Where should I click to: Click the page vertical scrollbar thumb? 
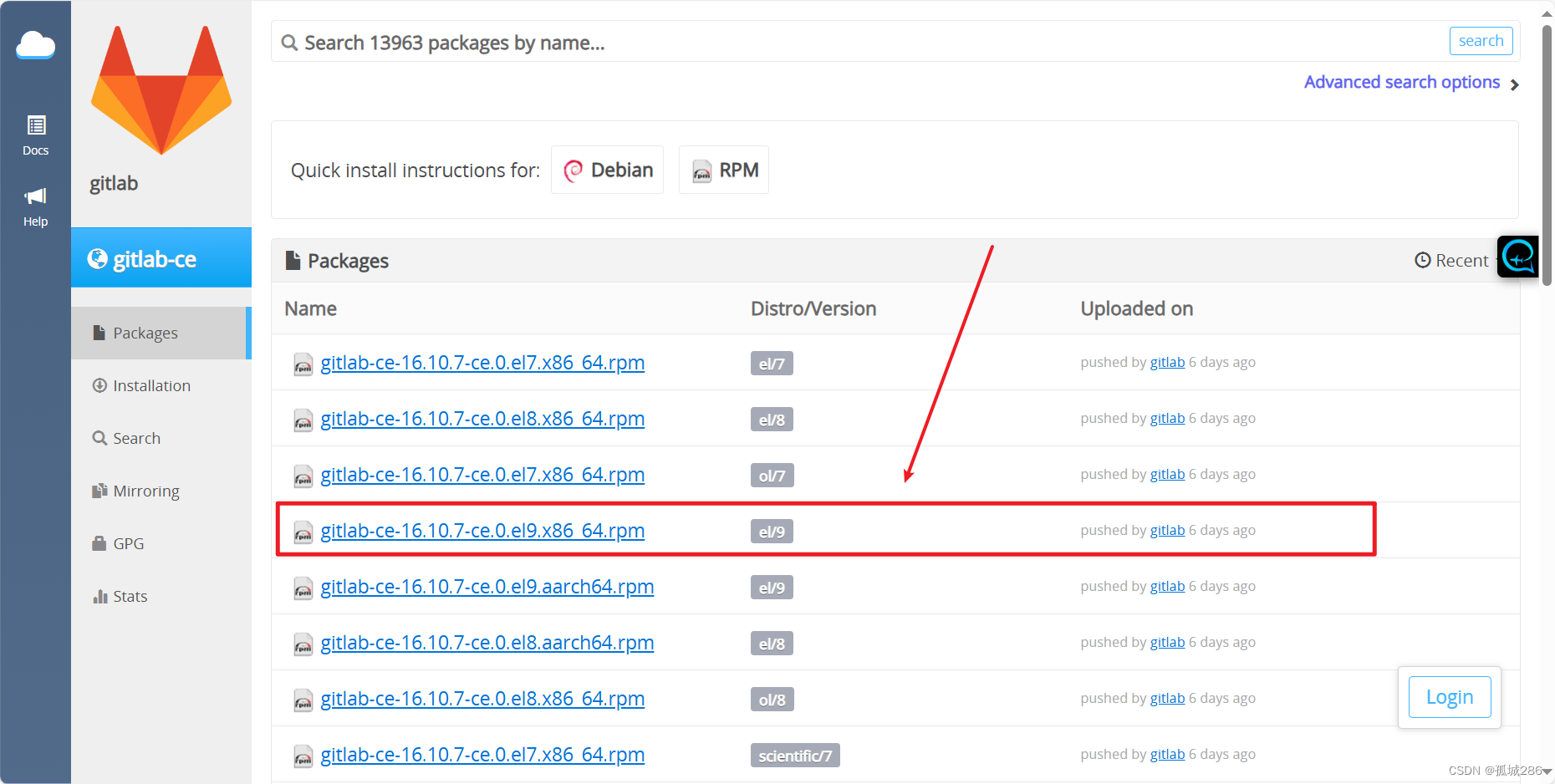click(x=1547, y=155)
